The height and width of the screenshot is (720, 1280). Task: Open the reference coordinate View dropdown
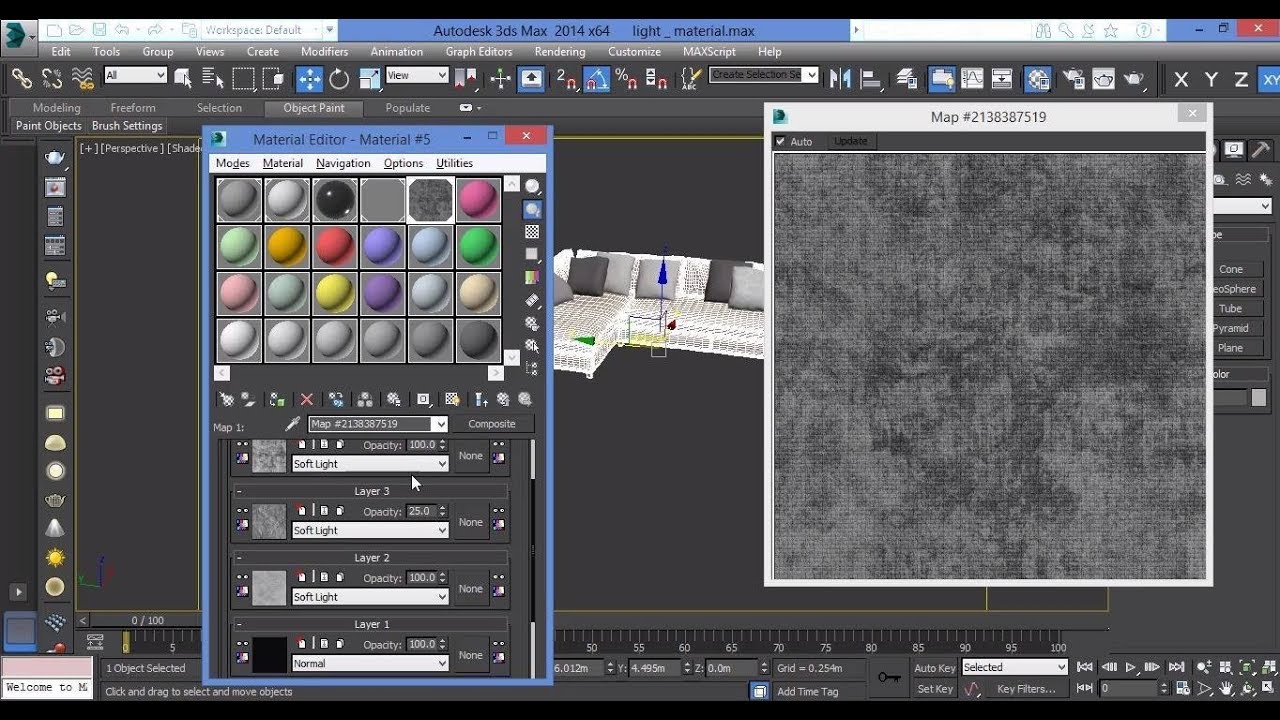[416, 75]
